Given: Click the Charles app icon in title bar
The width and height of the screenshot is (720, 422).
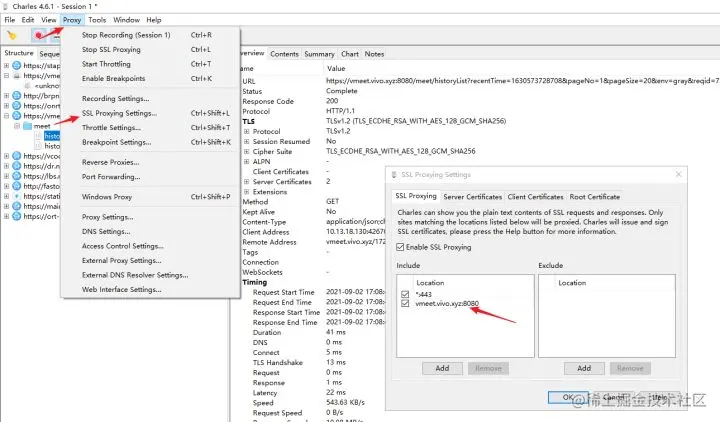Looking at the screenshot, I should click(x=6, y=6).
